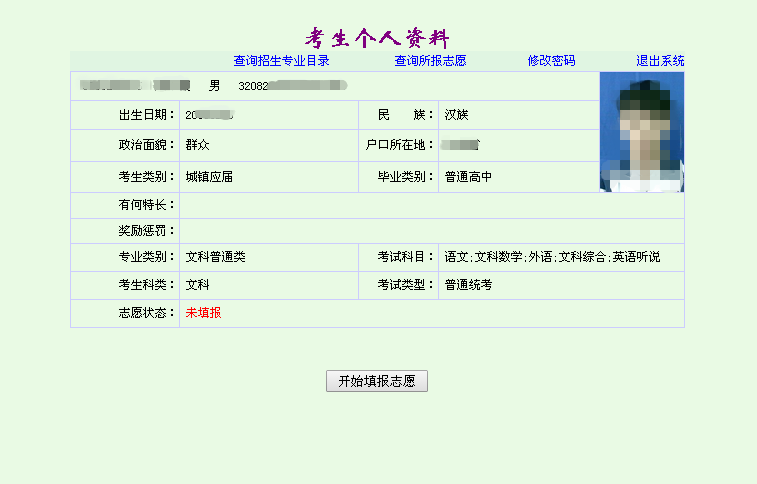This screenshot has height=484, width=757.
Task: Click the 考生科类 label
Action: click(x=146, y=285)
